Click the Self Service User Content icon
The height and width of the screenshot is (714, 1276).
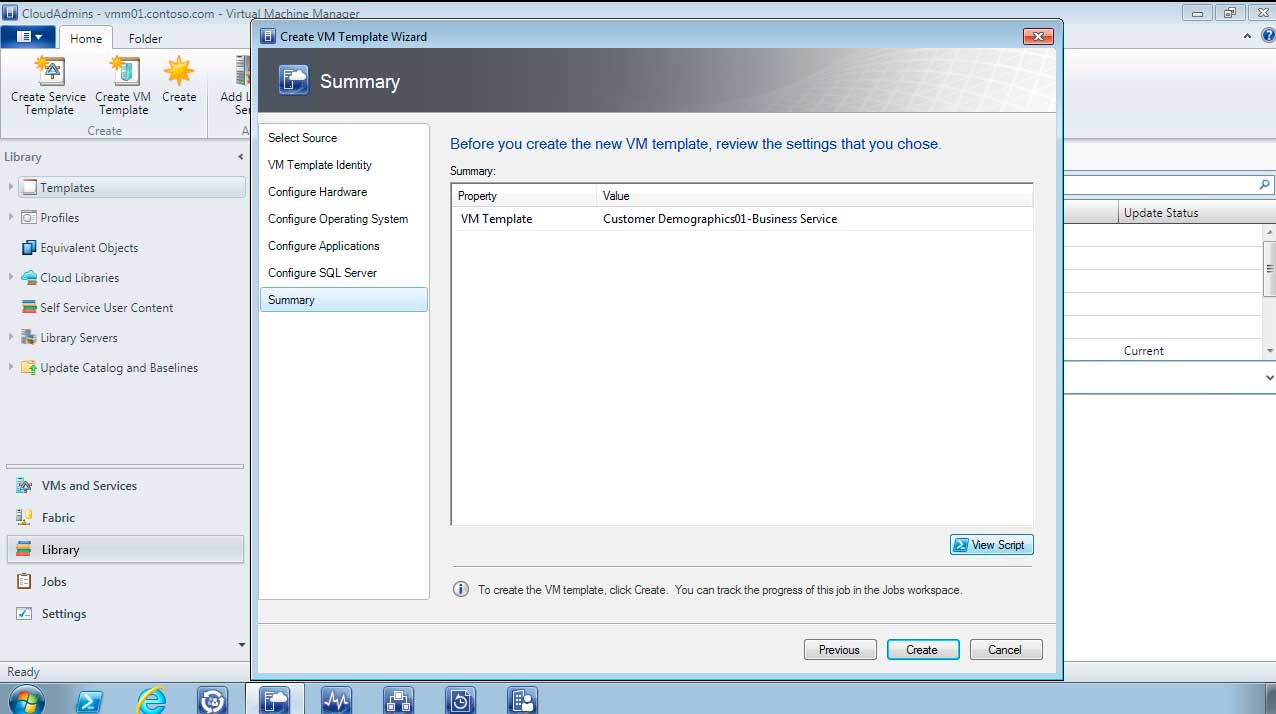(29, 307)
